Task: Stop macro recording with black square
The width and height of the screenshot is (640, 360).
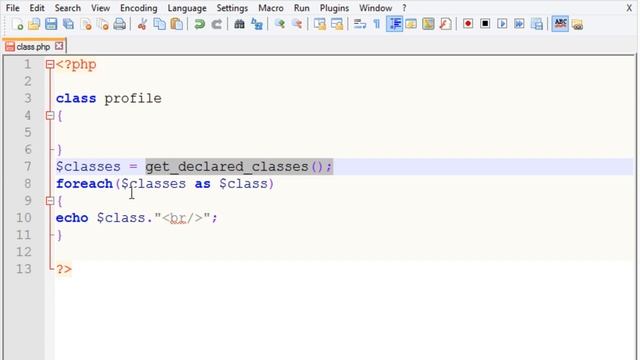Action: pyautogui.click(x=485, y=24)
